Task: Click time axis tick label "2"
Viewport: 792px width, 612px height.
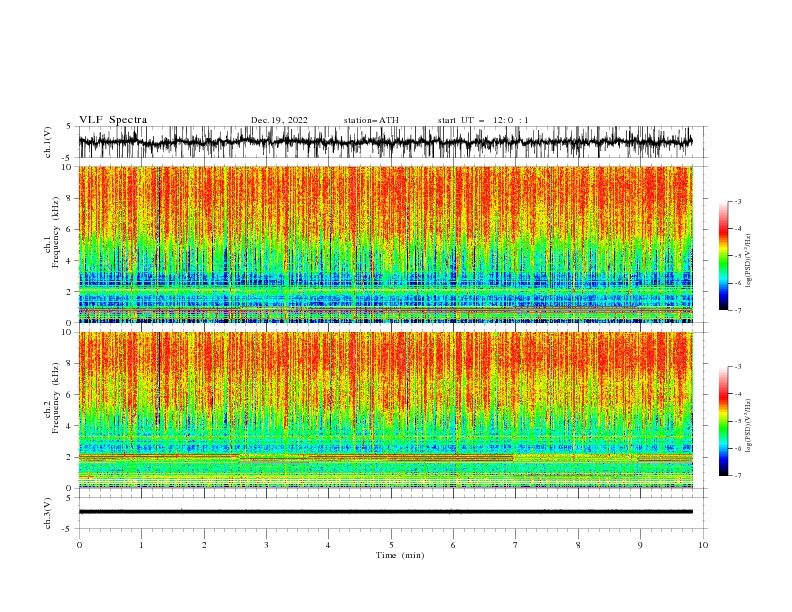Action: (204, 545)
